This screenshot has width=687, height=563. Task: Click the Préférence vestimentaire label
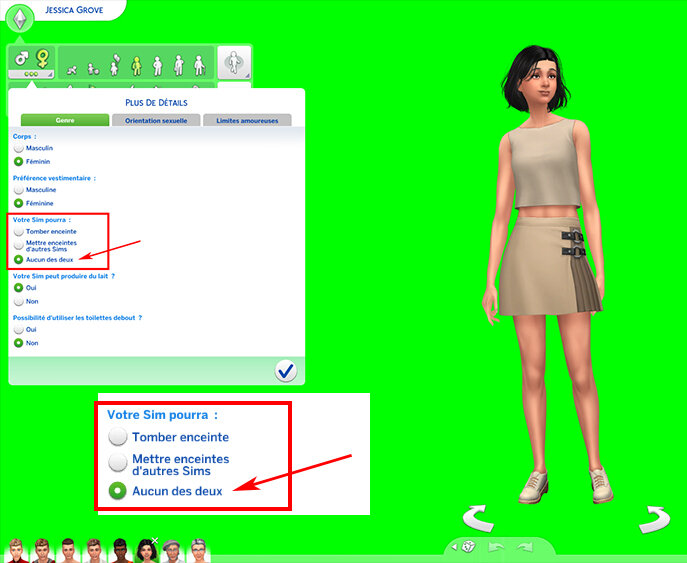pyautogui.click(x=54, y=178)
